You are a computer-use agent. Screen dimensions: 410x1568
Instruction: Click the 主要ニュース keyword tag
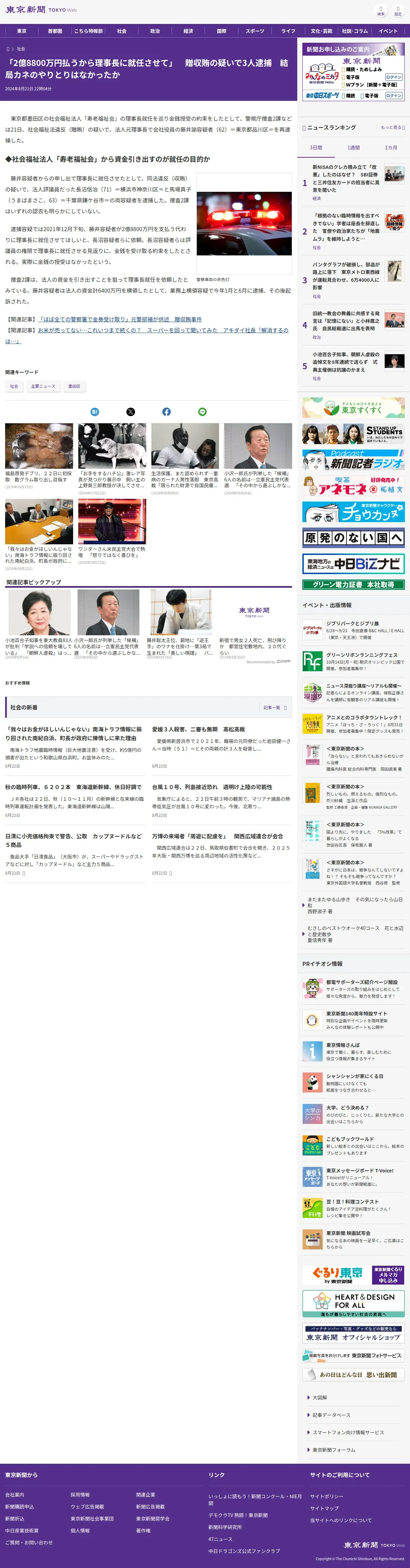pos(43,386)
